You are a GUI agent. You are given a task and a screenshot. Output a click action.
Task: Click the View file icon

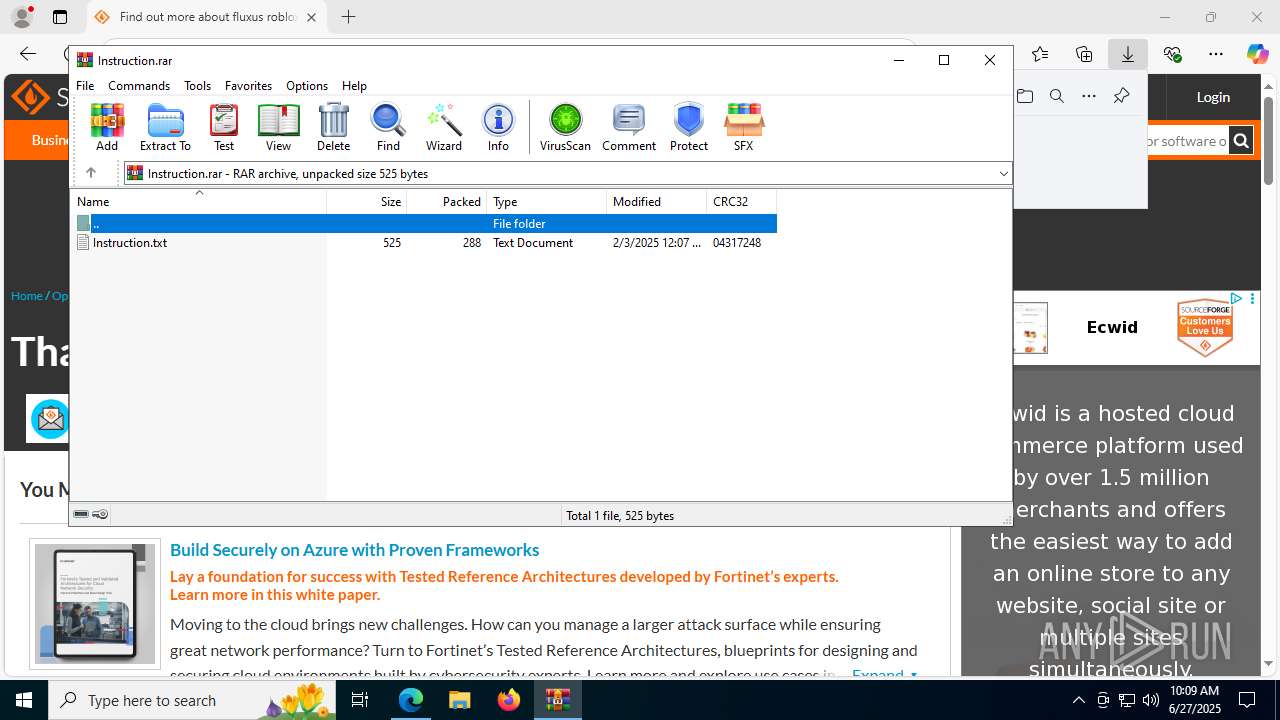point(278,127)
